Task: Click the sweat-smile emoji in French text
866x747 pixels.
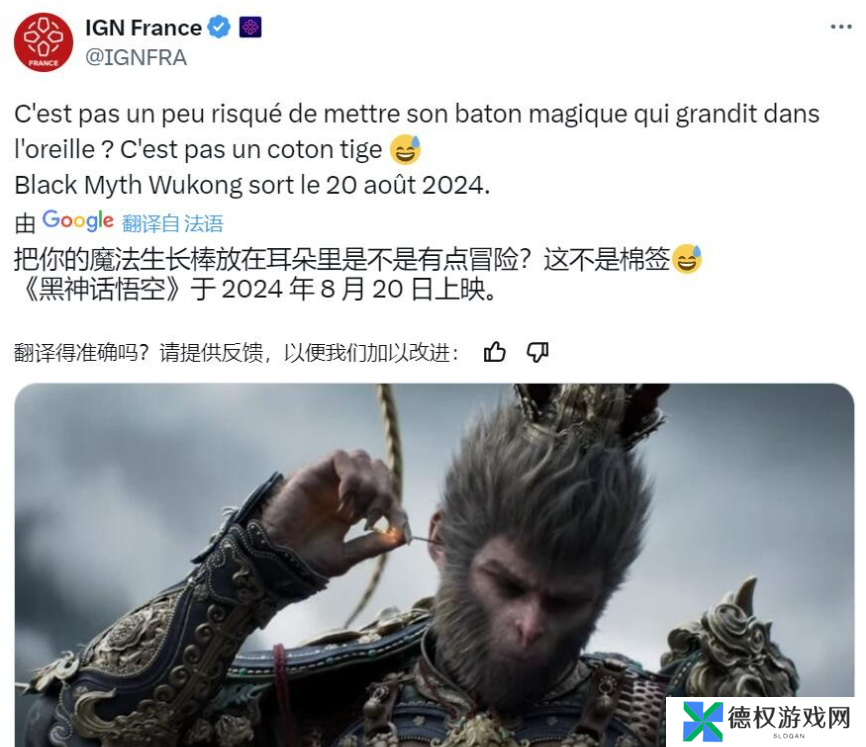Action: (x=405, y=150)
